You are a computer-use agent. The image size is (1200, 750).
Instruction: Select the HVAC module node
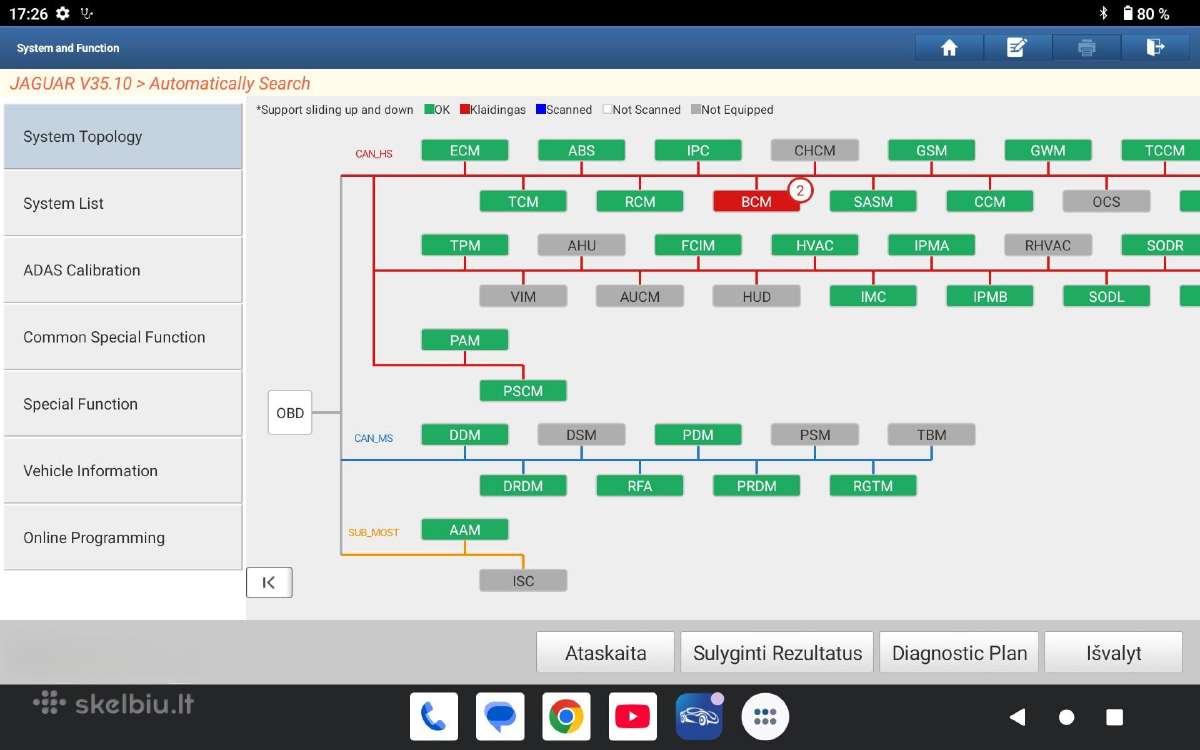(815, 245)
